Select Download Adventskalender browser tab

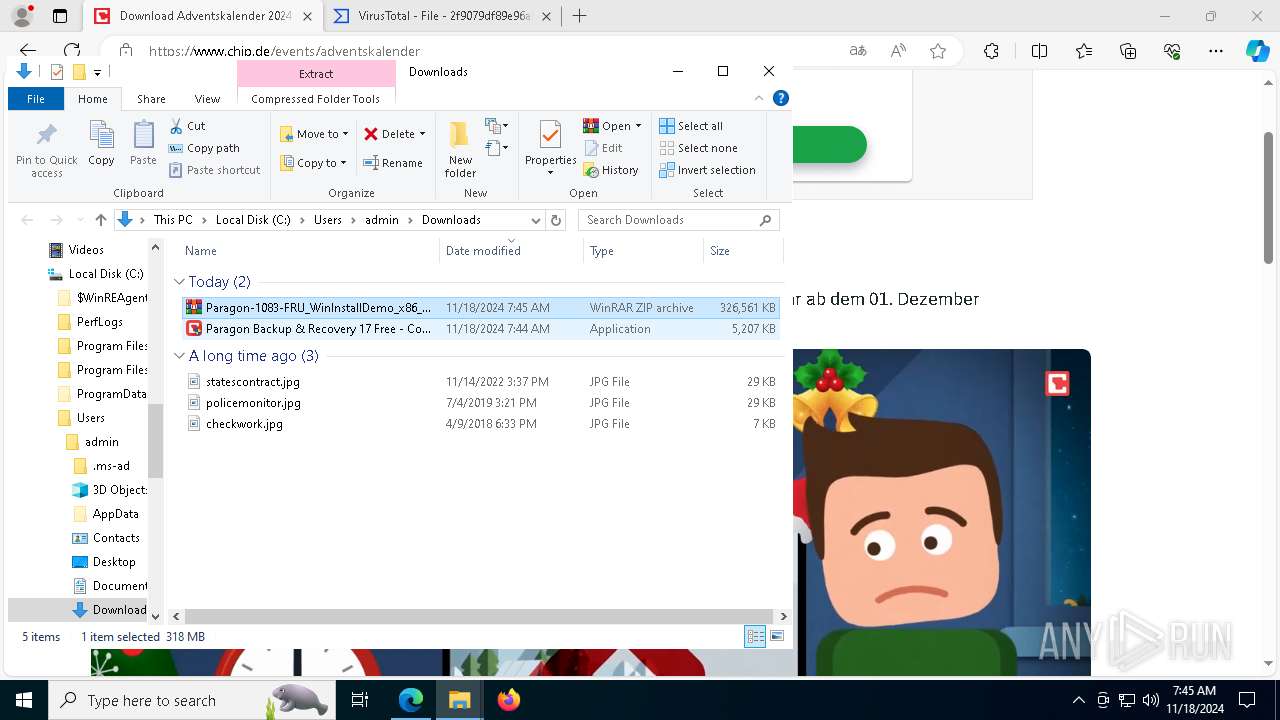[205, 16]
